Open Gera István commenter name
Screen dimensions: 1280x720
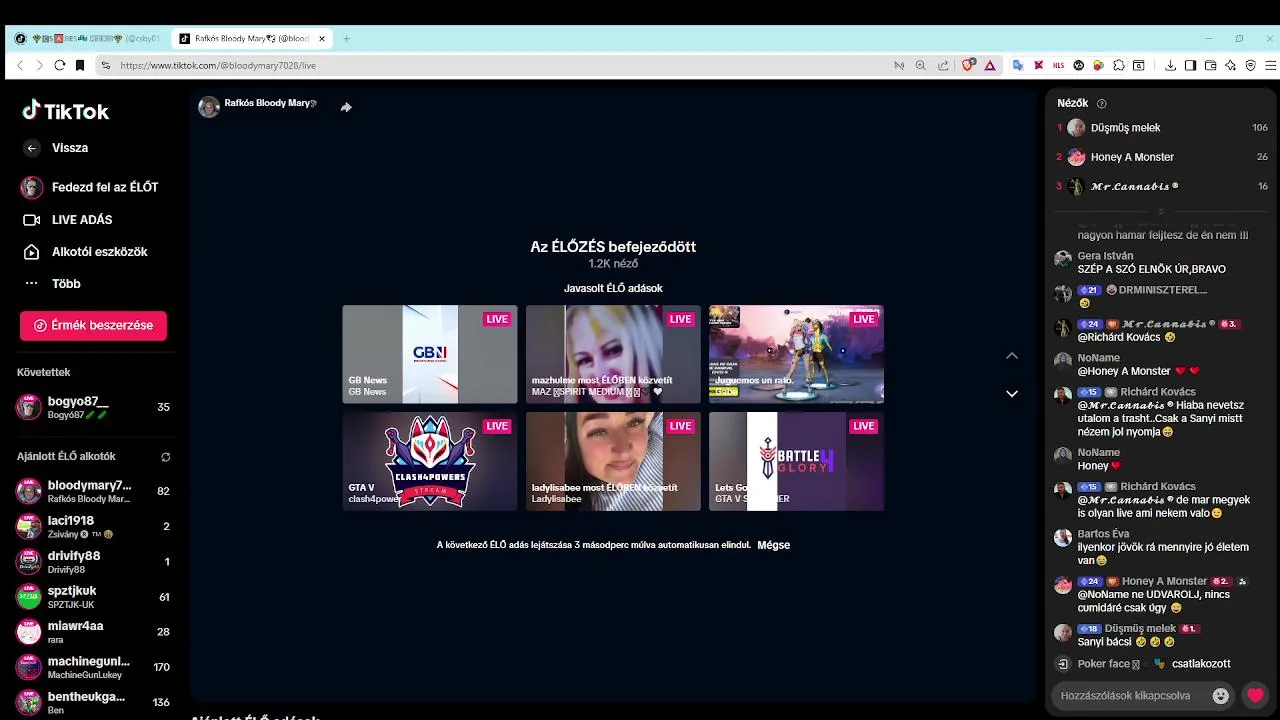pyautogui.click(x=1105, y=256)
